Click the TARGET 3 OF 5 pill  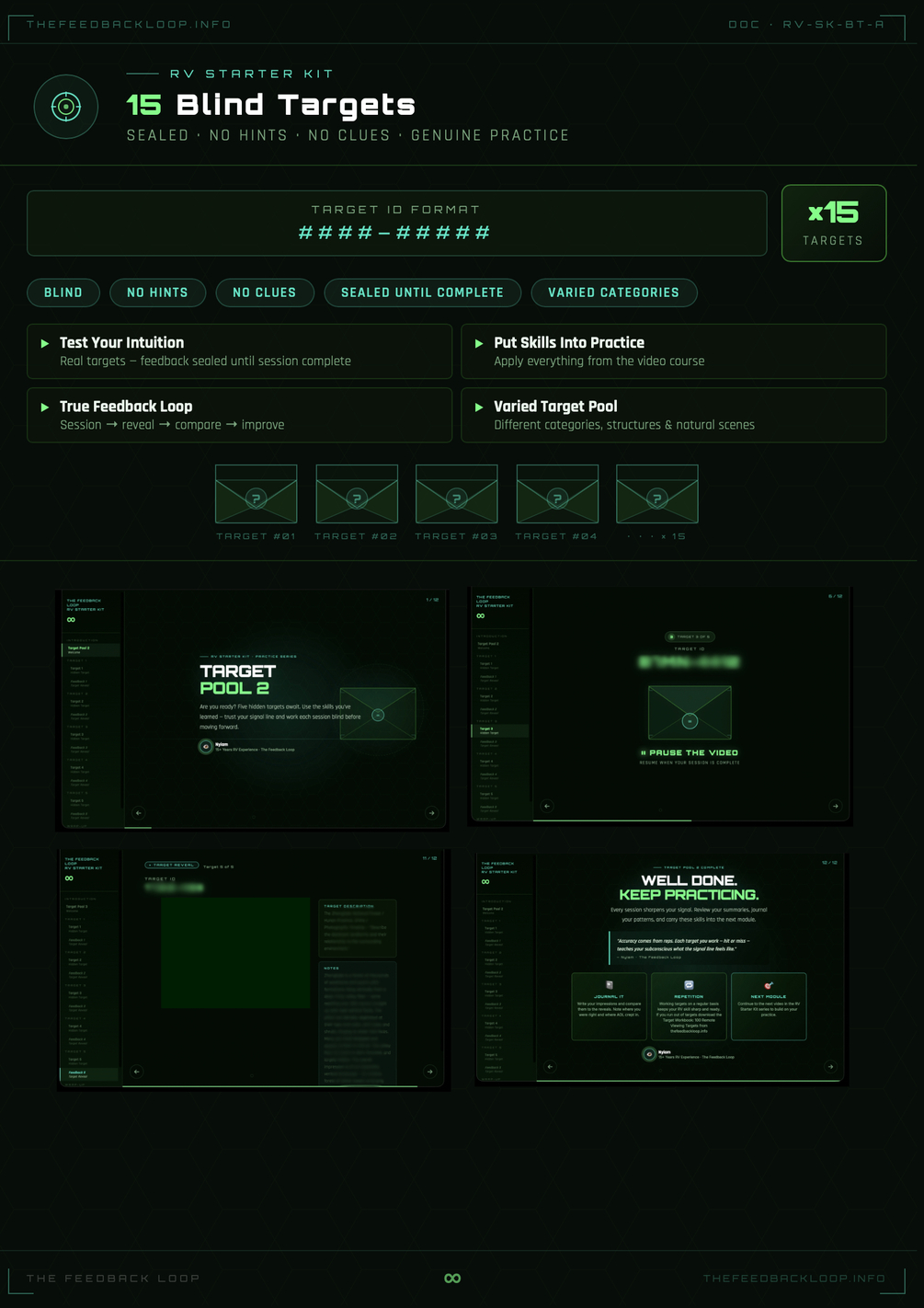[x=690, y=637]
